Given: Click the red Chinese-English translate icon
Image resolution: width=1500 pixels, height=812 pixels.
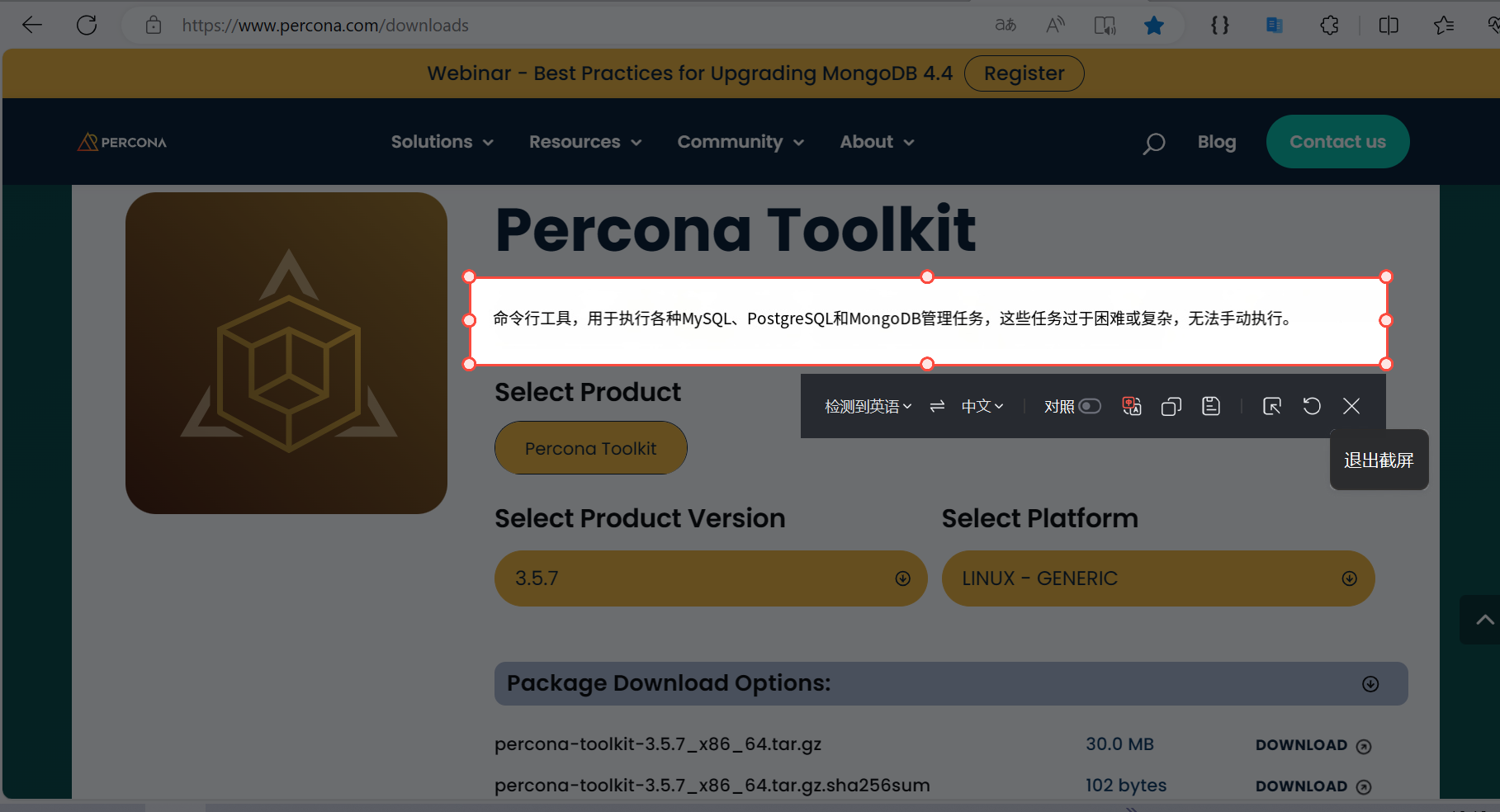Looking at the screenshot, I should (x=1132, y=406).
